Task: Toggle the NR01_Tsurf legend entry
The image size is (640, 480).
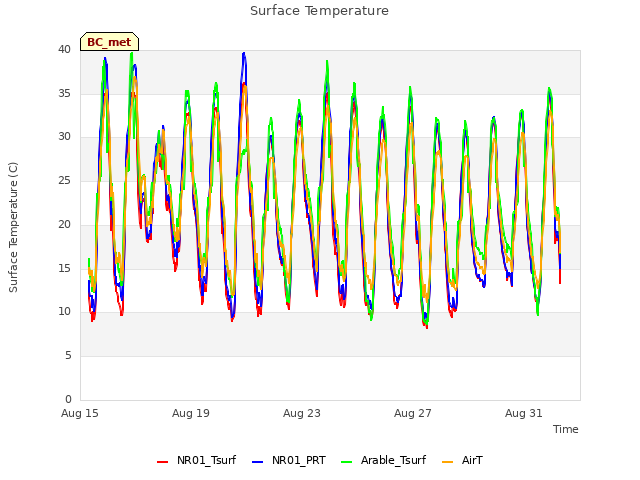Action: [196, 460]
